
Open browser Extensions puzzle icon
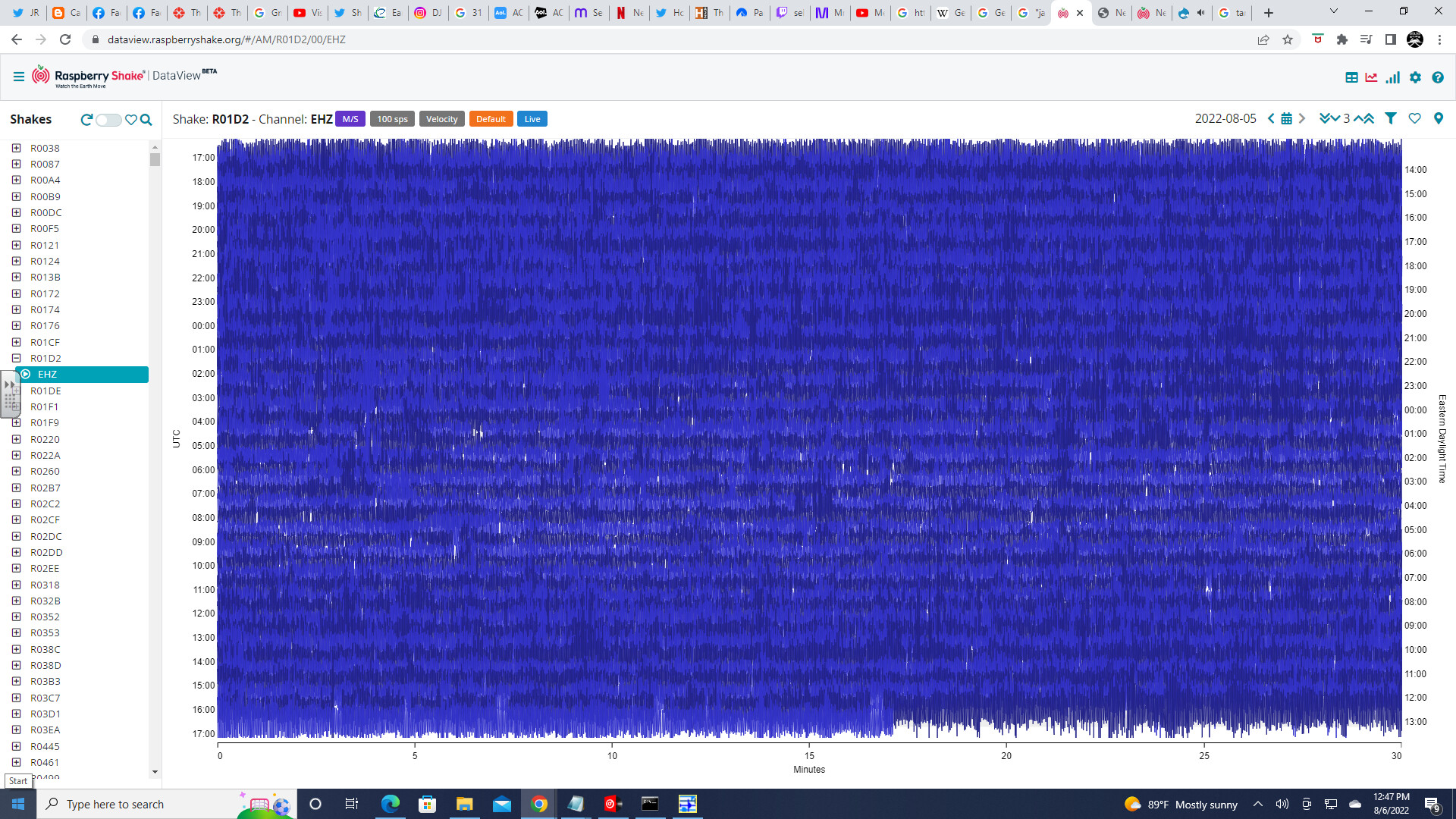click(x=1341, y=39)
